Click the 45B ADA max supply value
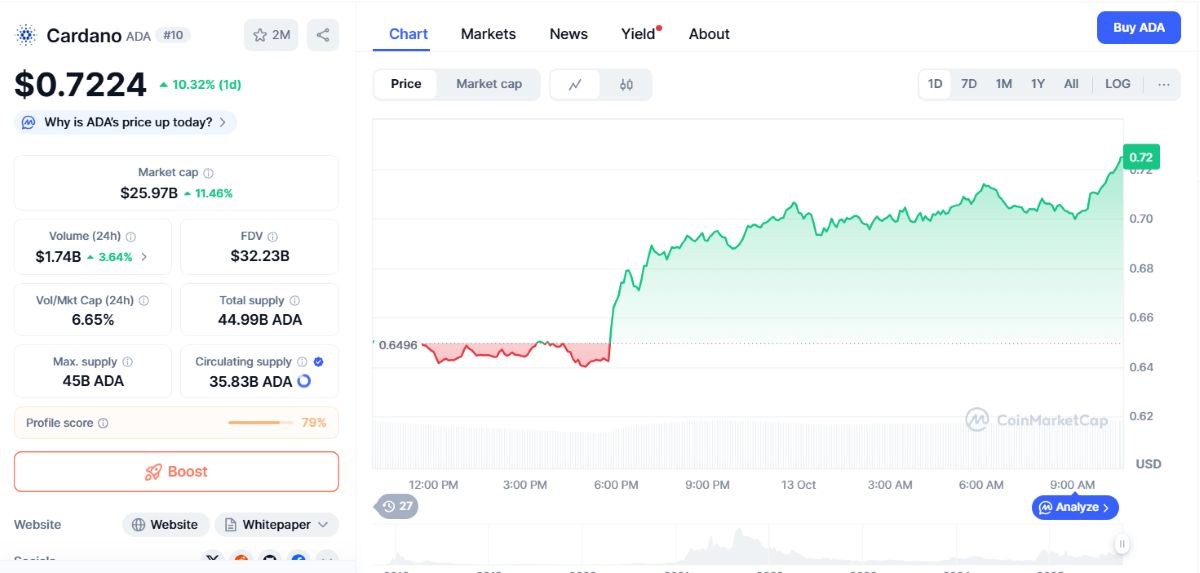The width and height of the screenshot is (1200, 573). point(93,381)
